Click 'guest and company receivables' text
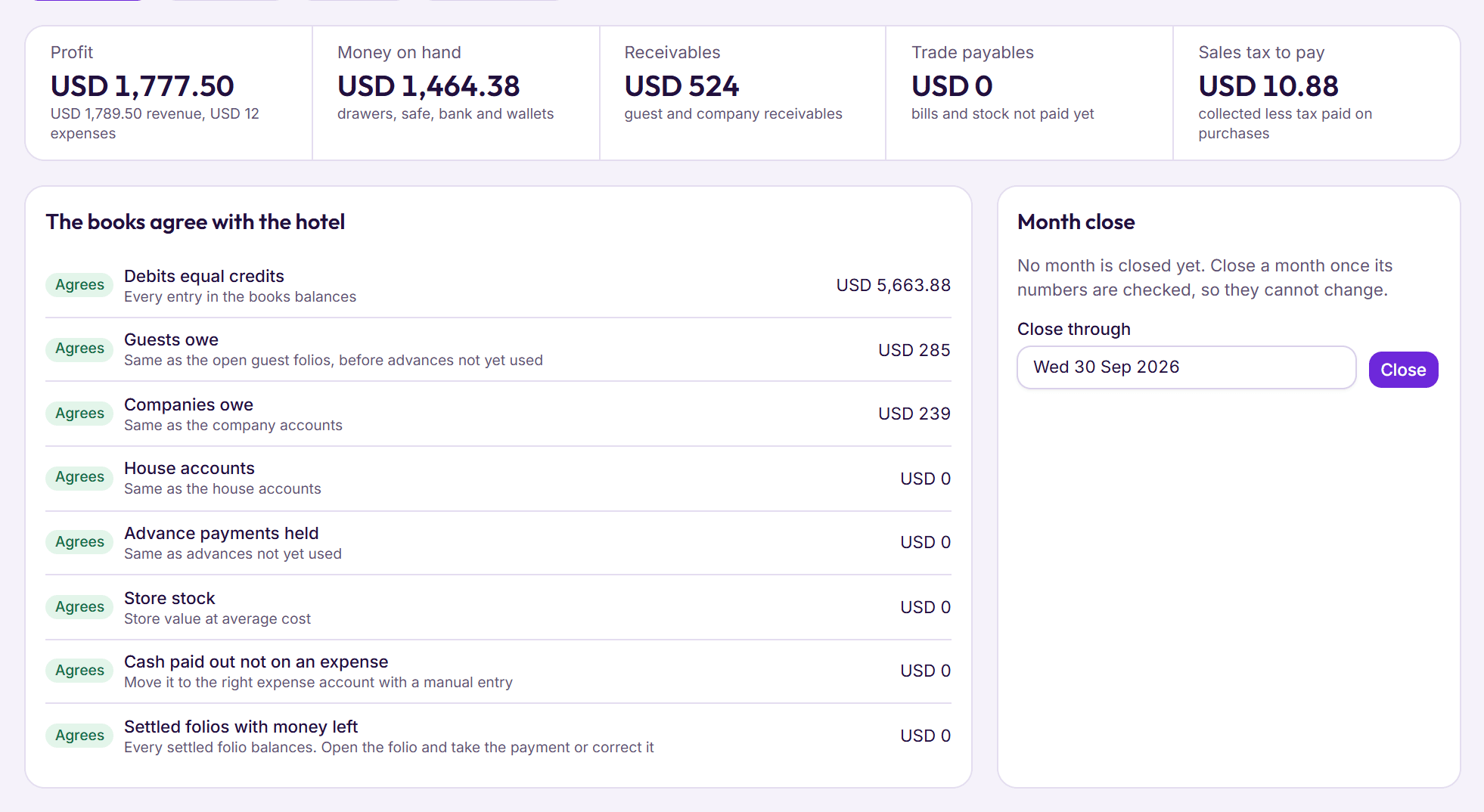This screenshot has height=812, width=1484. pyautogui.click(x=733, y=113)
